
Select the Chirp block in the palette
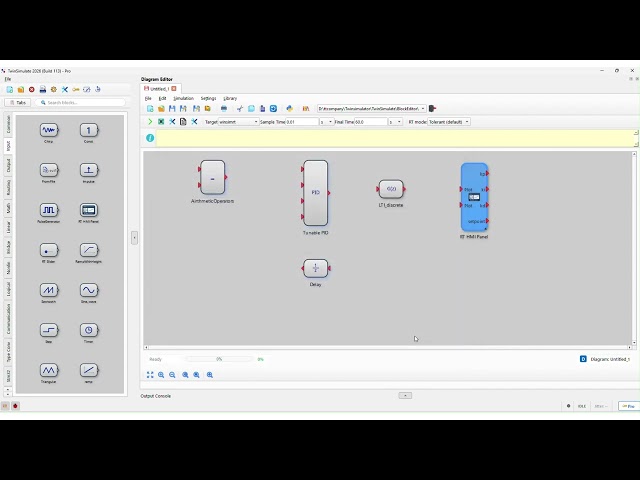pyautogui.click(x=49, y=130)
